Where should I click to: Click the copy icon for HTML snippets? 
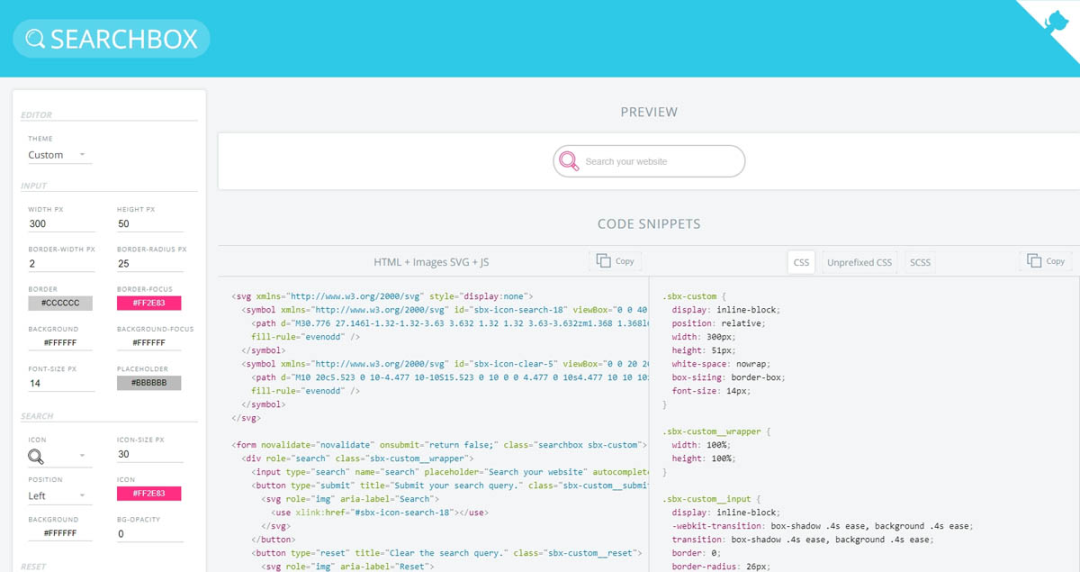[x=603, y=261]
